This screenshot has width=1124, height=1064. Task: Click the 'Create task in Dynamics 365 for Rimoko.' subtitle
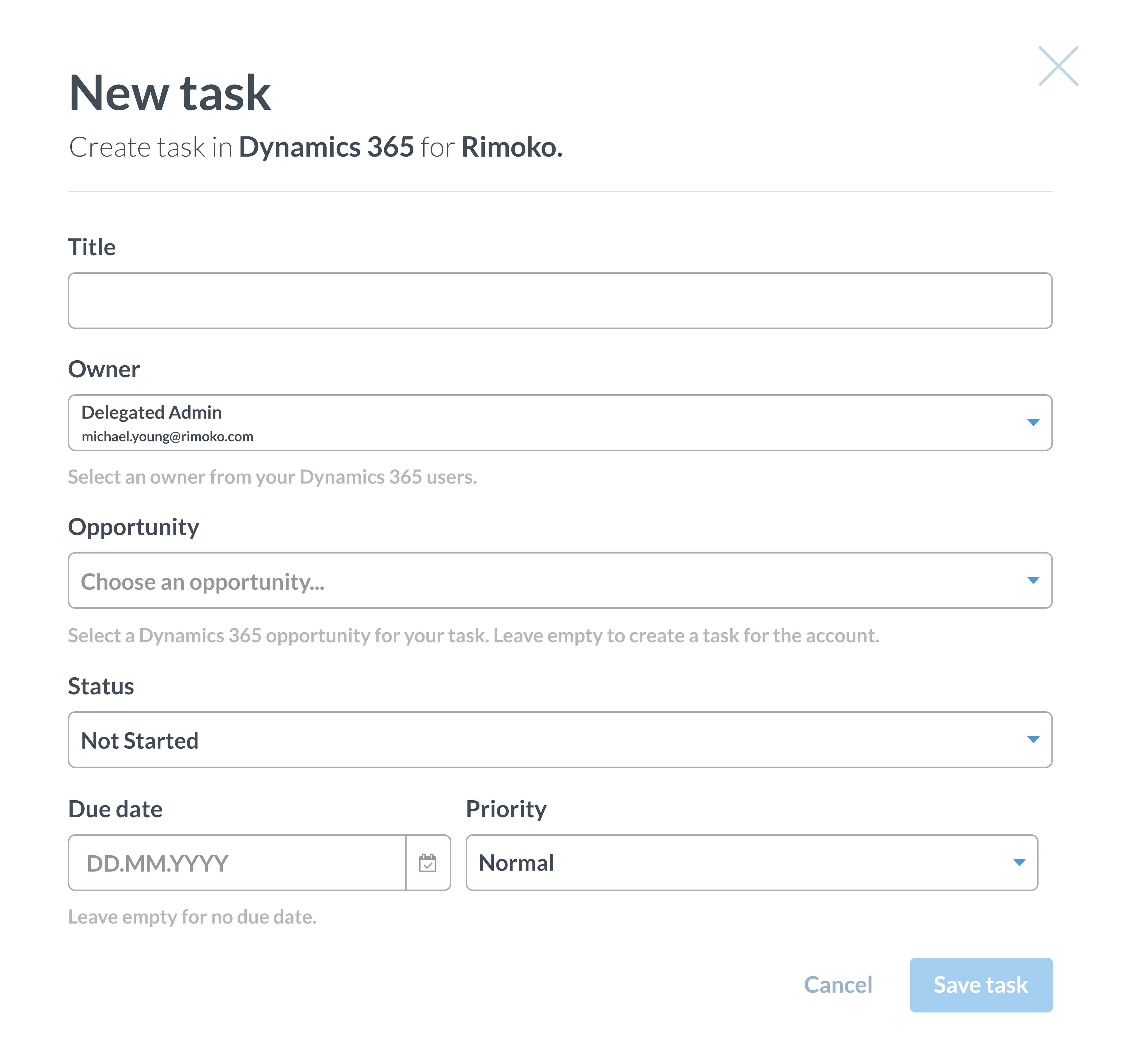(315, 148)
